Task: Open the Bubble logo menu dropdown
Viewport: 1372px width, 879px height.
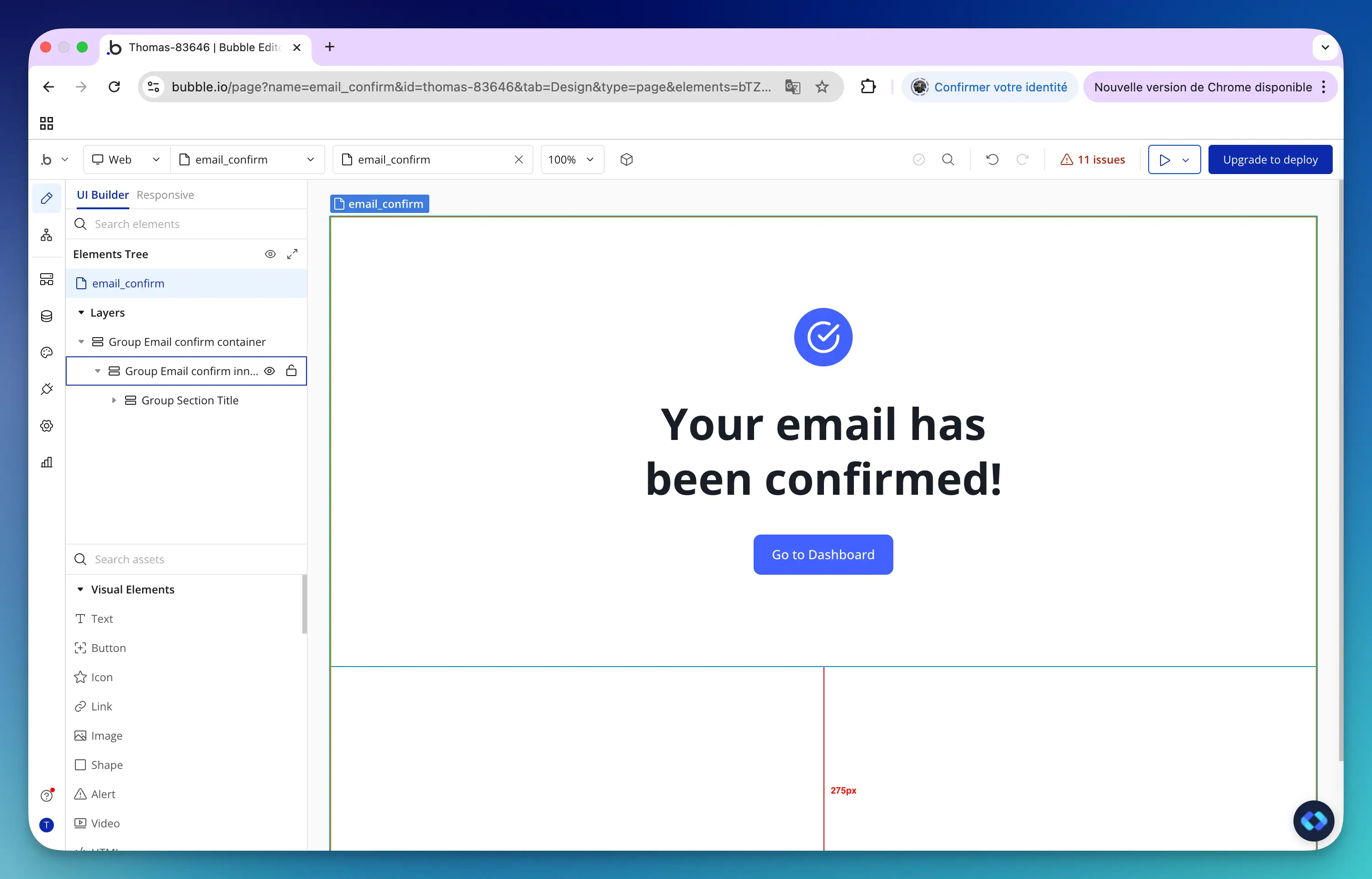Action: click(x=55, y=160)
